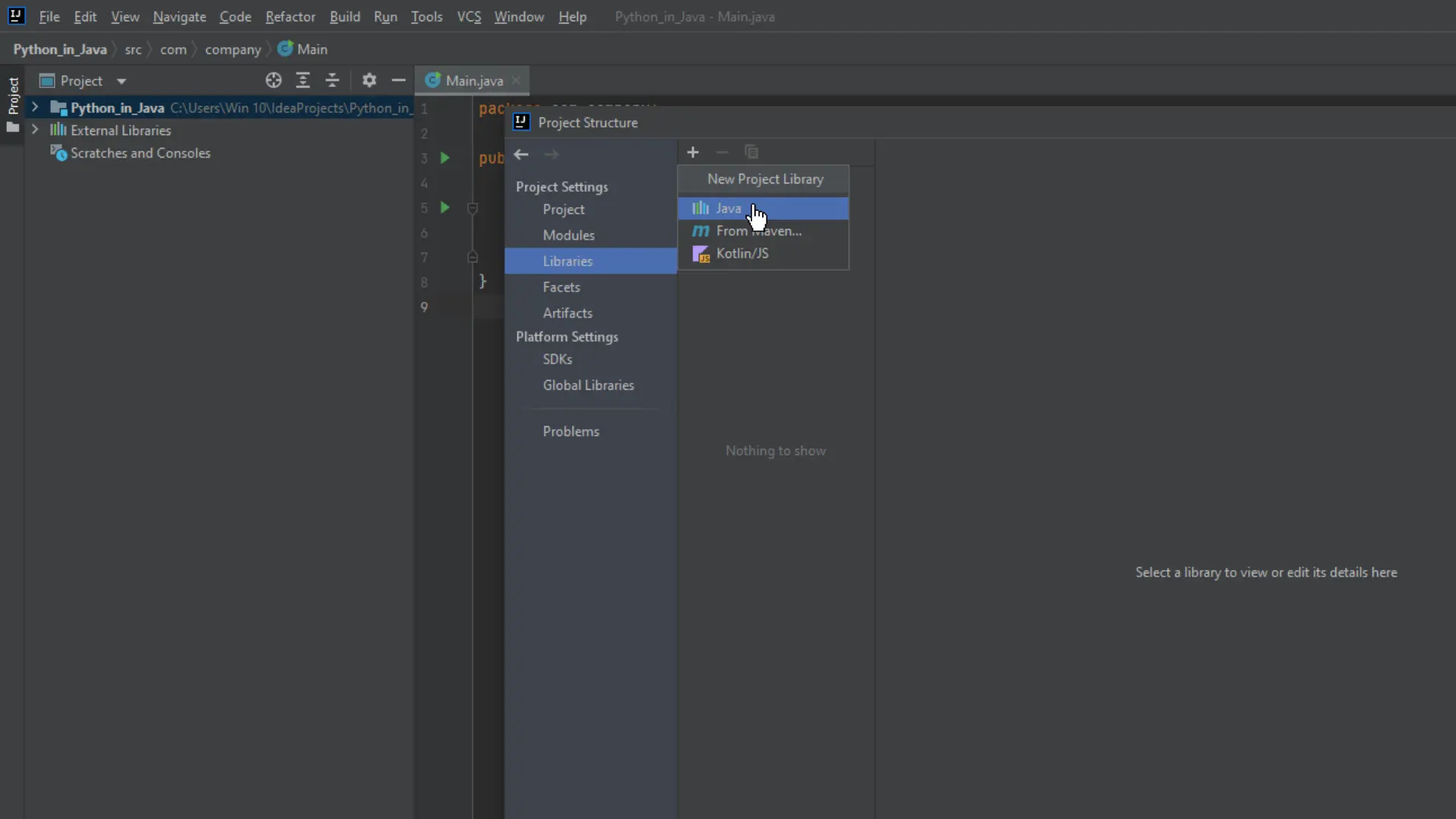The height and width of the screenshot is (819, 1456).
Task: Click the back navigation arrow icon
Action: tap(521, 152)
